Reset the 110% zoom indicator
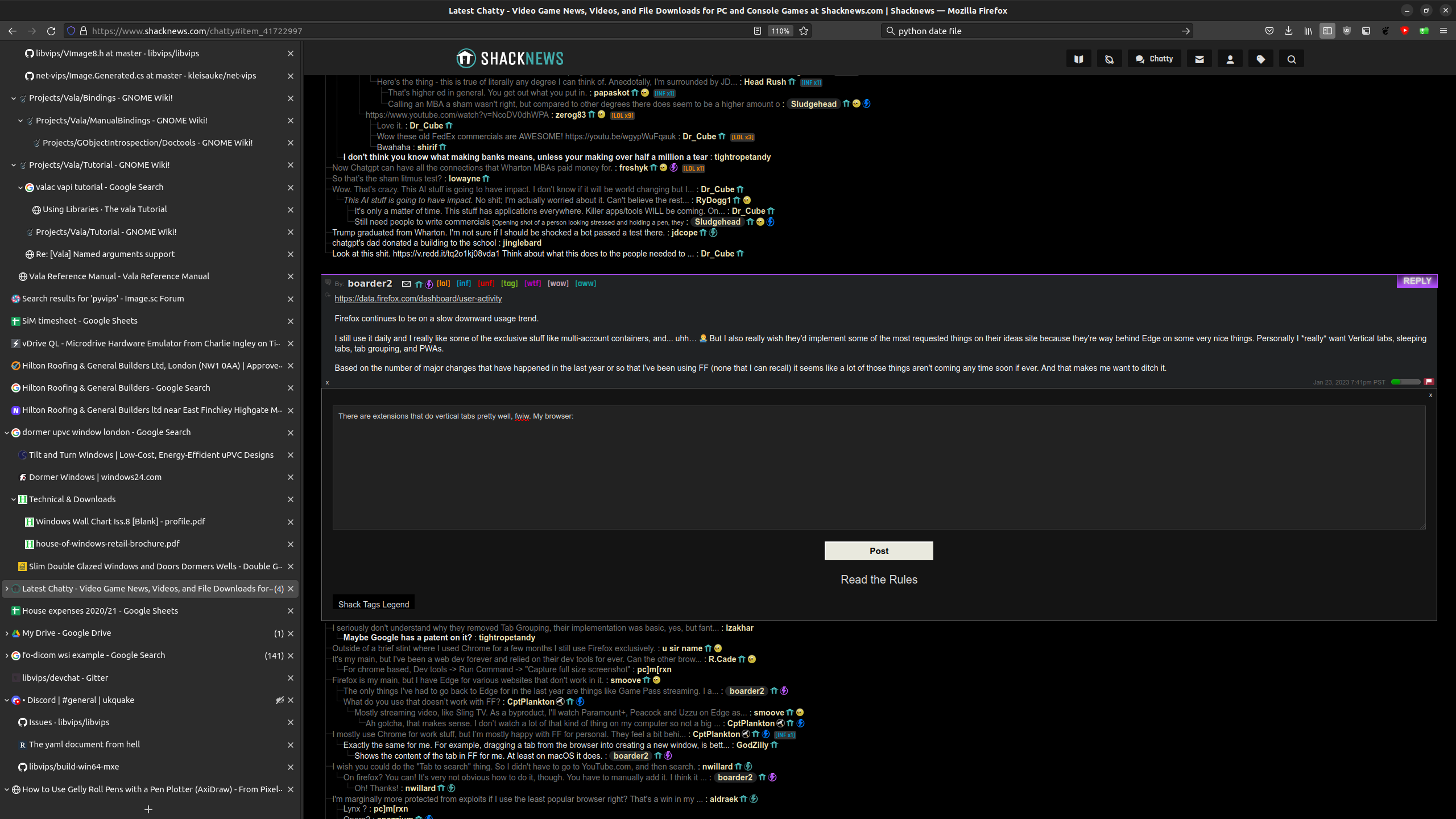This screenshot has width=1456, height=819. pyautogui.click(x=780, y=31)
